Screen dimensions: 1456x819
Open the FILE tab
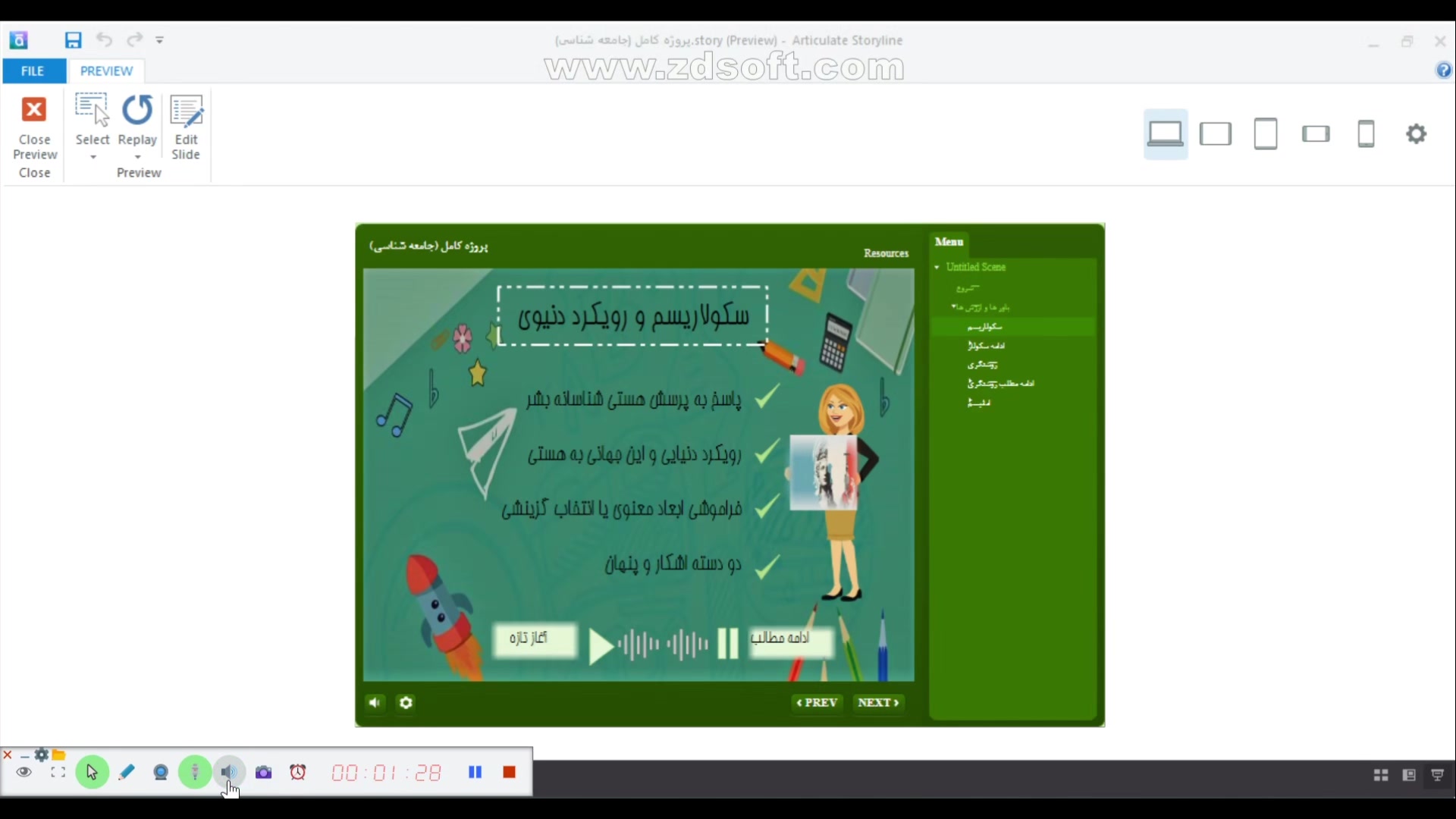33,71
